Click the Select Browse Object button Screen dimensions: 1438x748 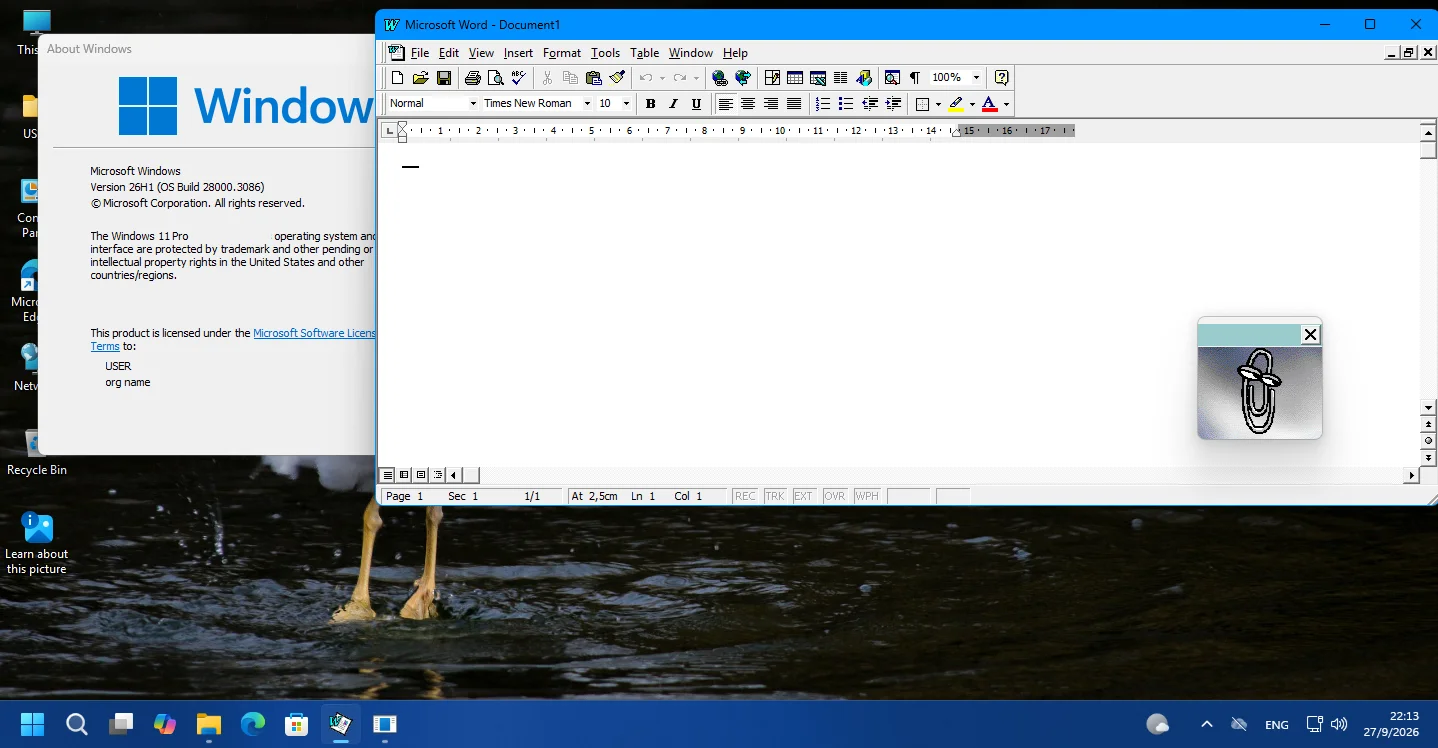click(x=1428, y=441)
